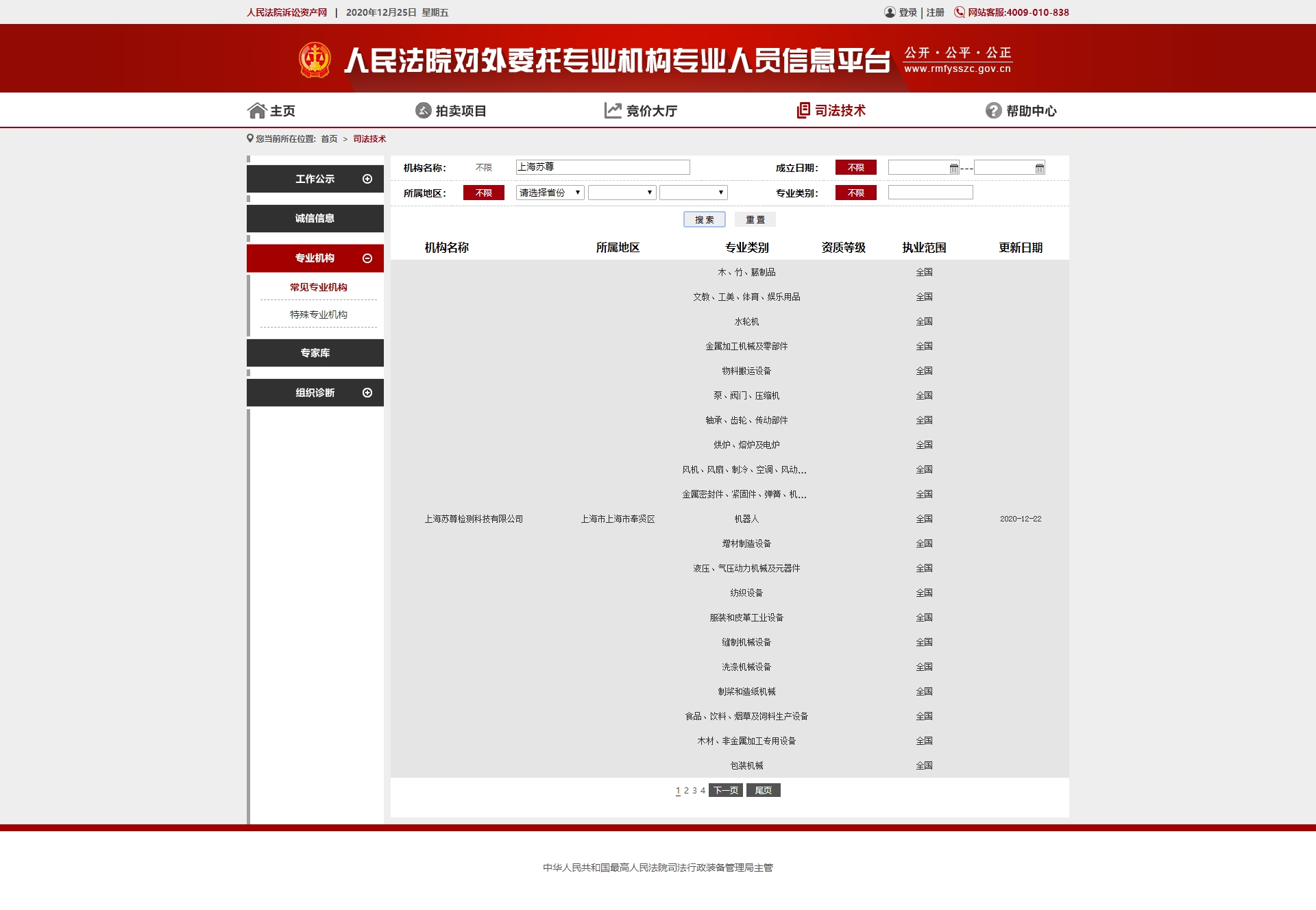Go to 主页 in the navigation bar
Screen dimensions: 1316x910
[271, 110]
